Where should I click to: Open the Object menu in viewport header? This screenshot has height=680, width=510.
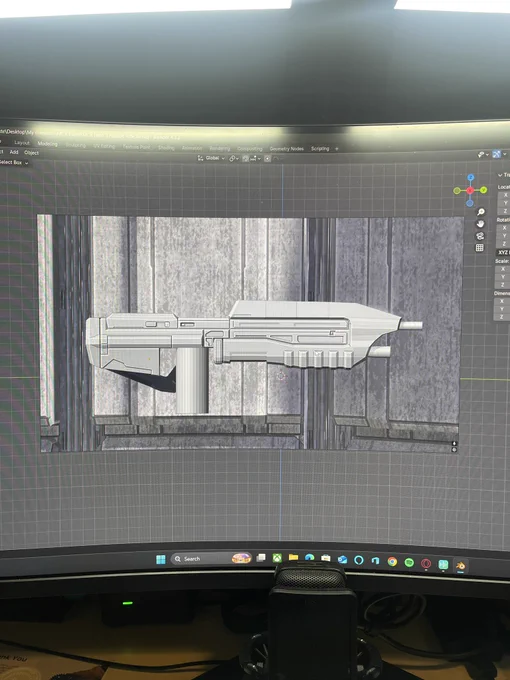click(x=31, y=153)
